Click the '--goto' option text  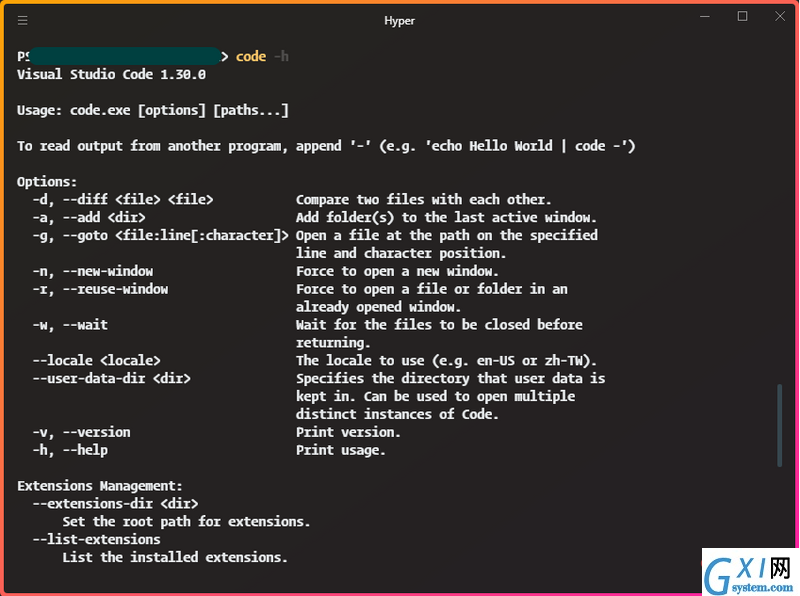click(85, 235)
